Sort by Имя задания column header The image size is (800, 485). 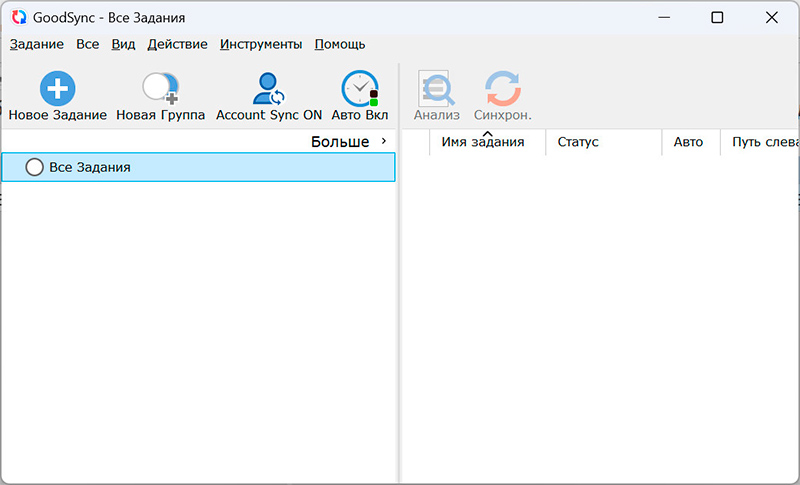pos(483,142)
